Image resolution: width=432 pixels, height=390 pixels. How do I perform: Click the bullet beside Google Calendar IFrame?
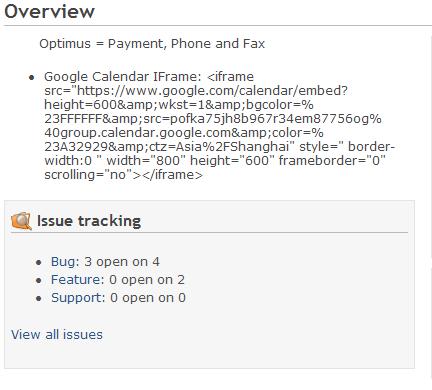(x=32, y=78)
